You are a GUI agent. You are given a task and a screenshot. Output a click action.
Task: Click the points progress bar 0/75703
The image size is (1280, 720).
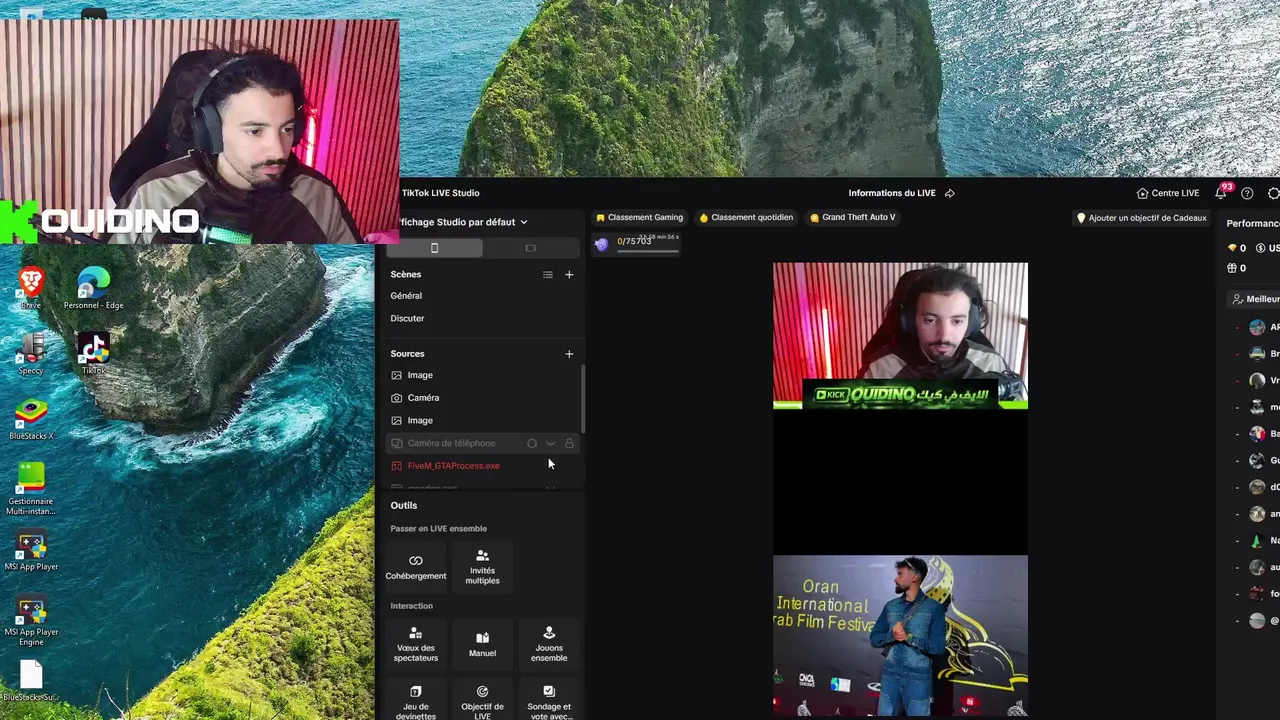648,250
